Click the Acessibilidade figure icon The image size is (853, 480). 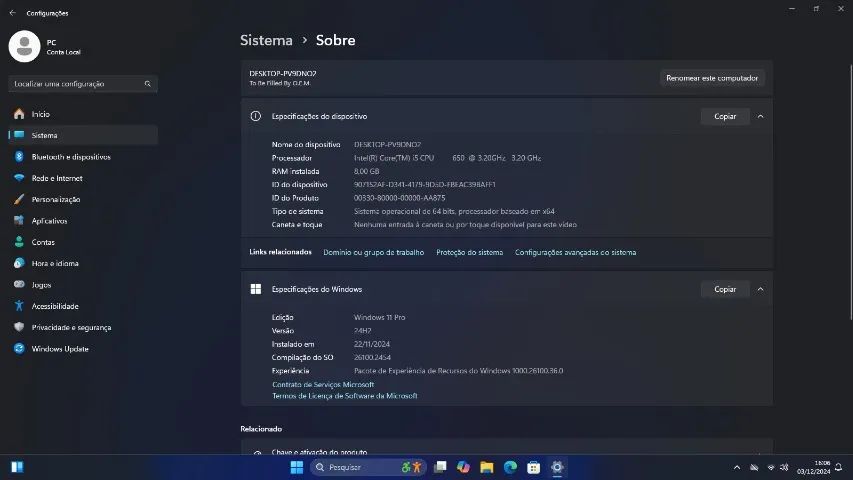pyautogui.click(x=19, y=306)
